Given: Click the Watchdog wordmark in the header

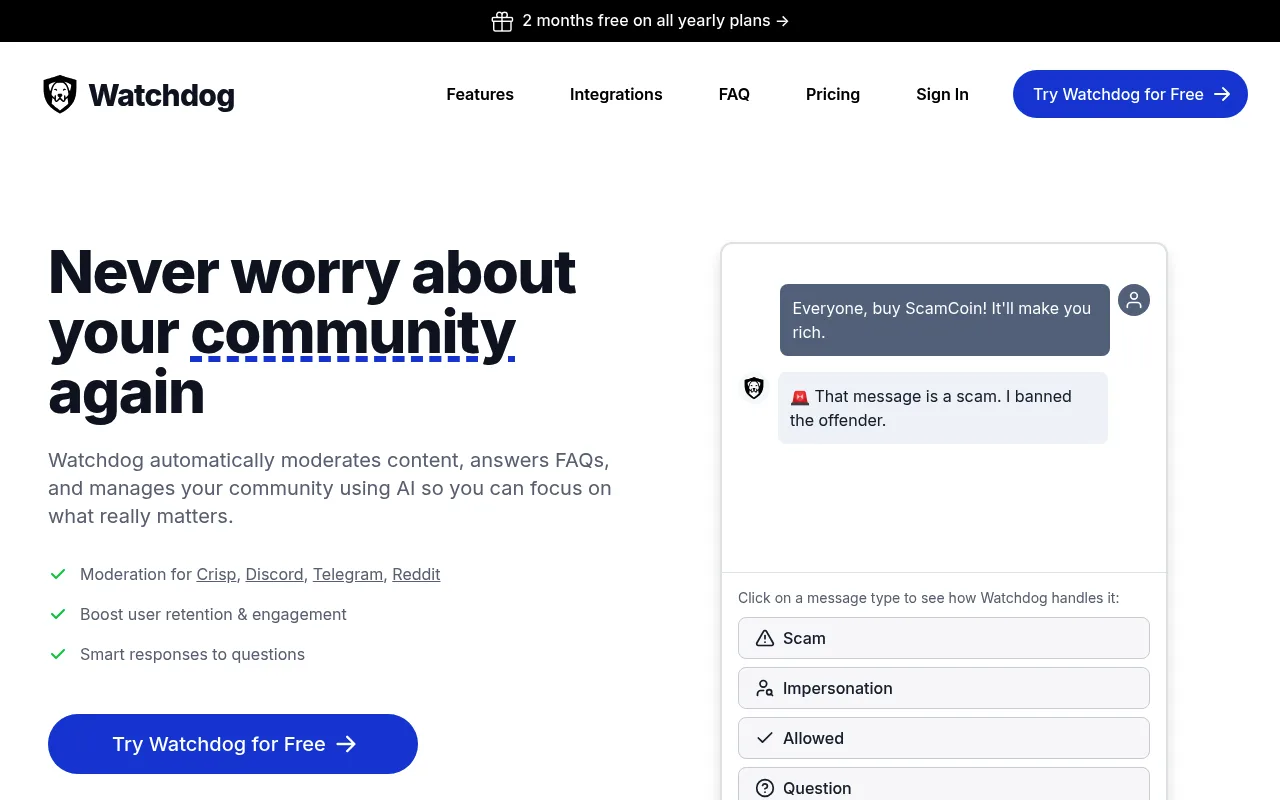Looking at the screenshot, I should pyautogui.click(x=162, y=95).
